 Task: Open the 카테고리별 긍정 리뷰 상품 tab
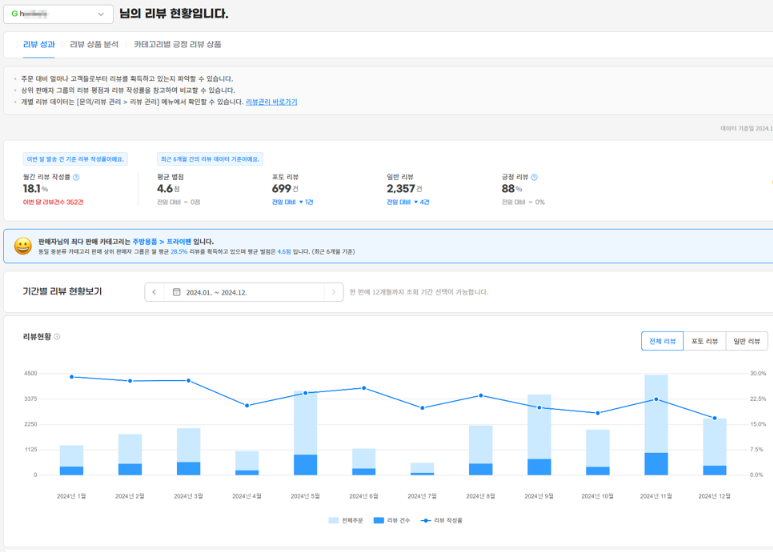177,44
